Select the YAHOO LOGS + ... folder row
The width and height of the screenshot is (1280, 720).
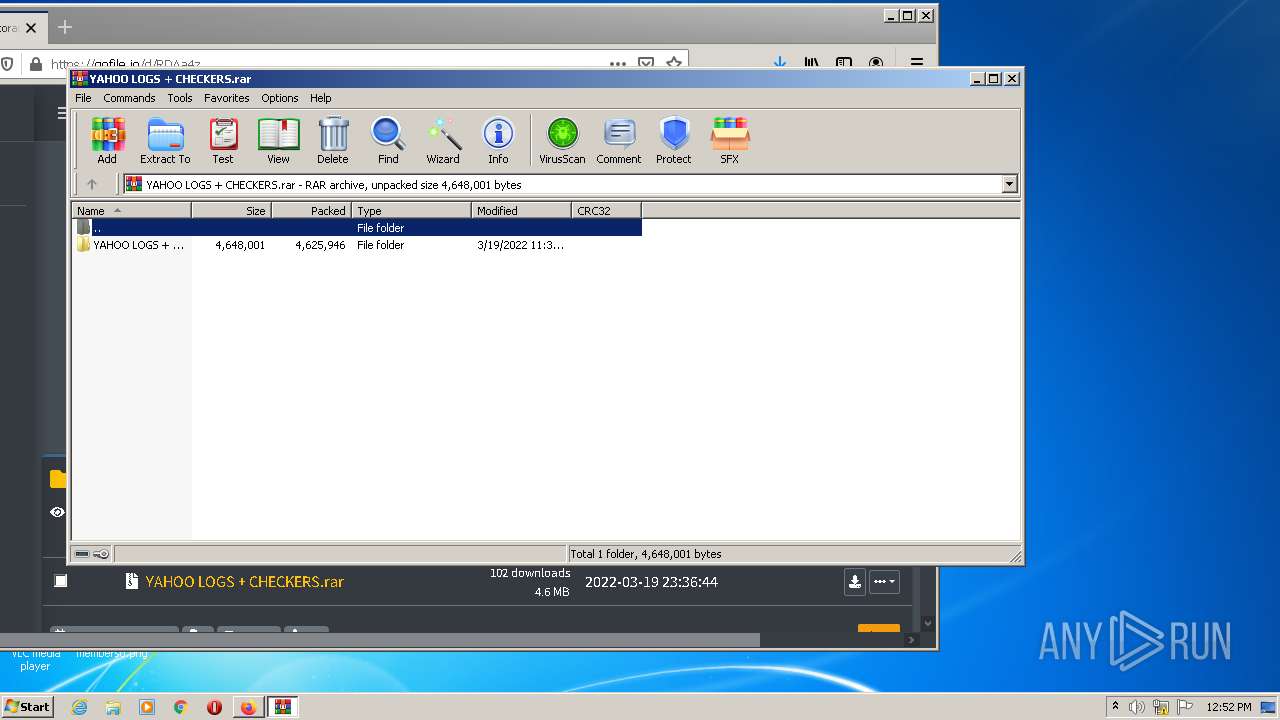(x=357, y=245)
